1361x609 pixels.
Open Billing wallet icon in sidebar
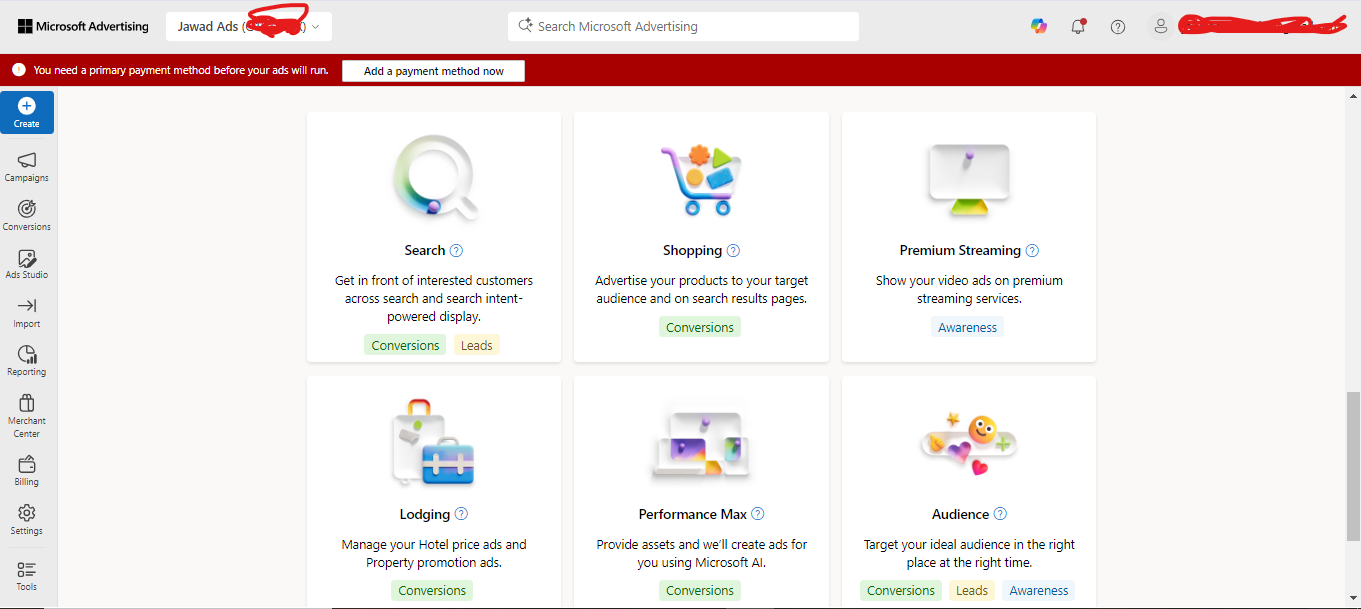pyautogui.click(x=27, y=471)
